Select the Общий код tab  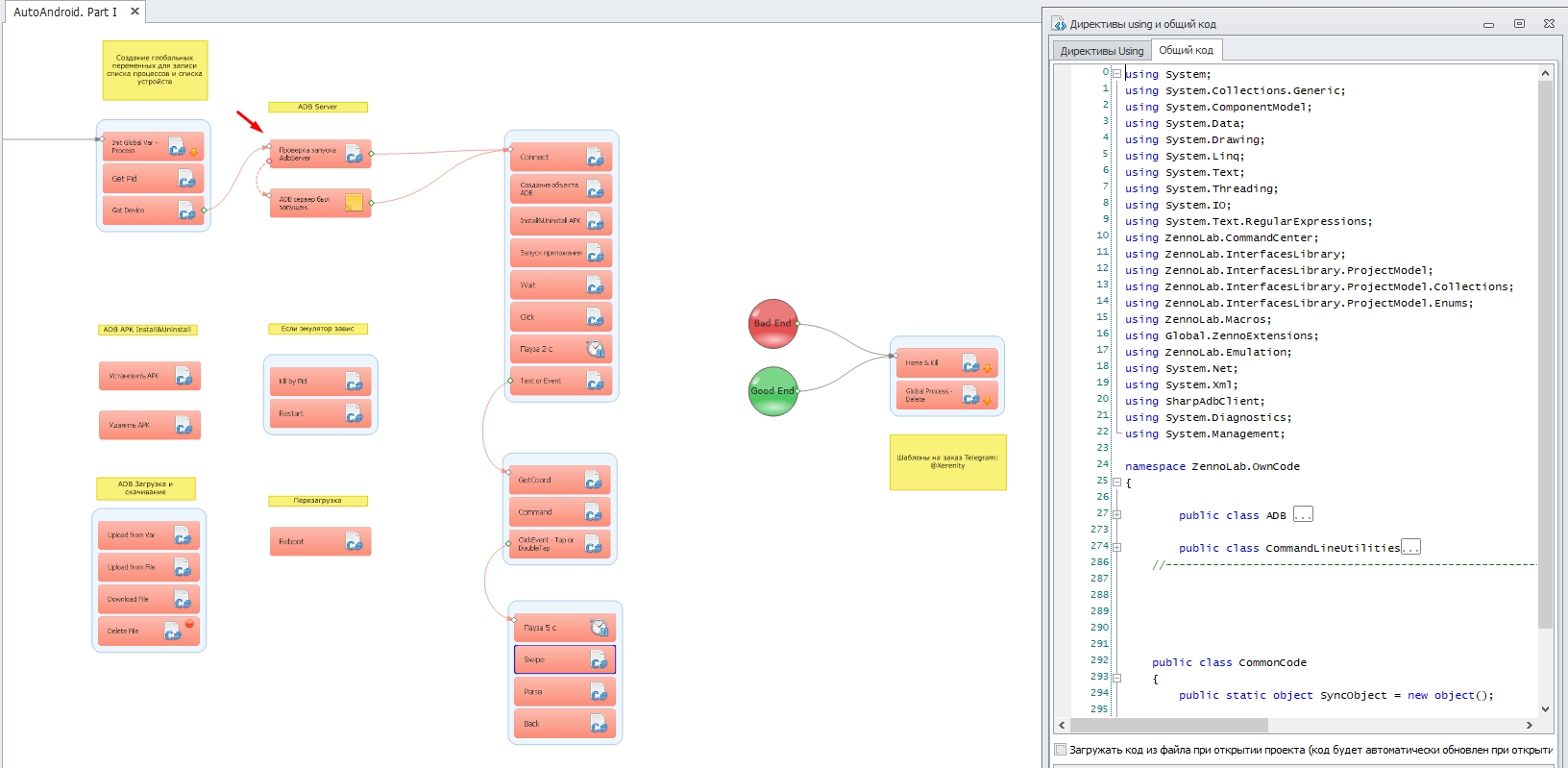(x=1186, y=50)
